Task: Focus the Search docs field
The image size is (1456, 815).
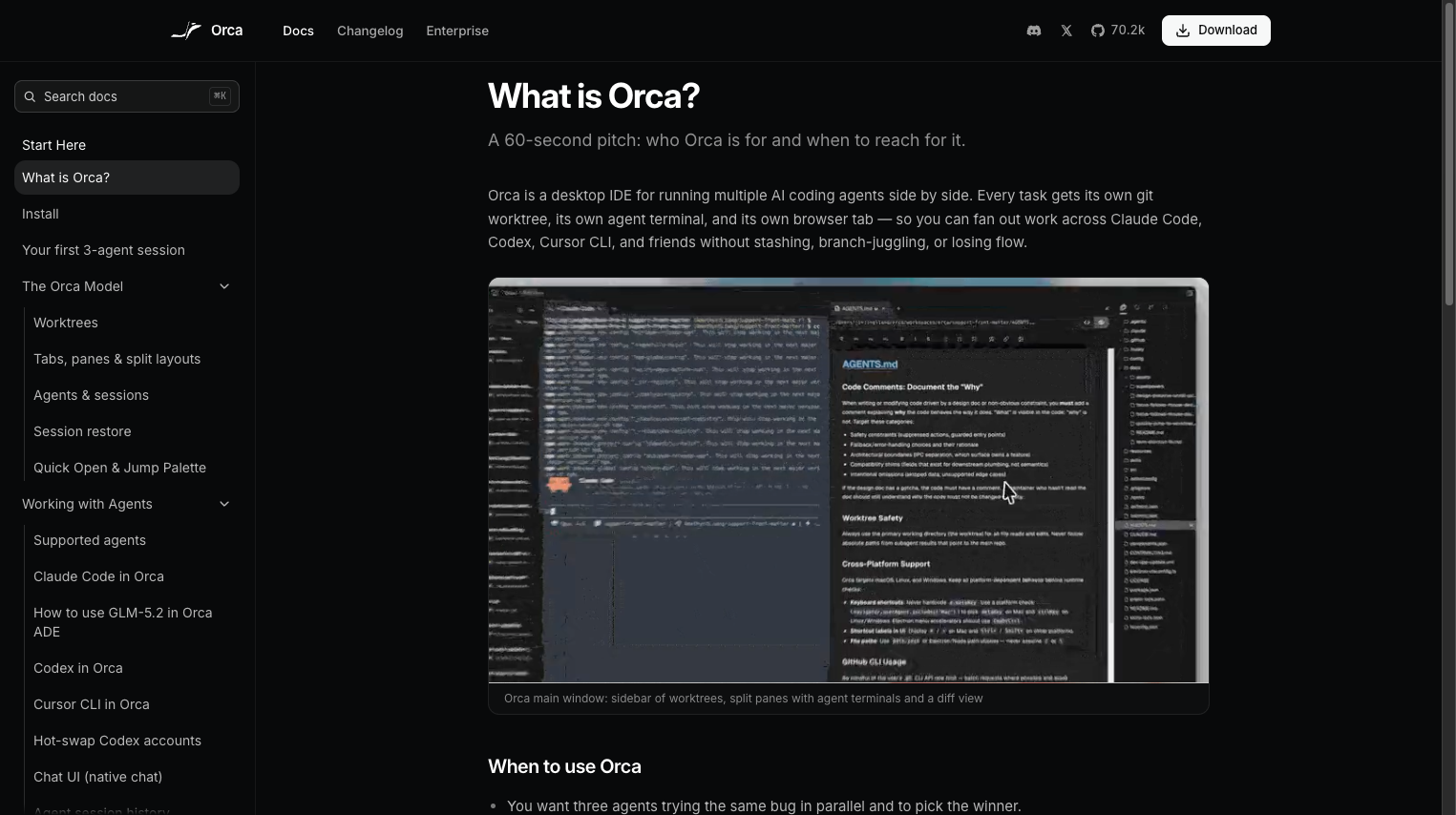Action: point(127,96)
